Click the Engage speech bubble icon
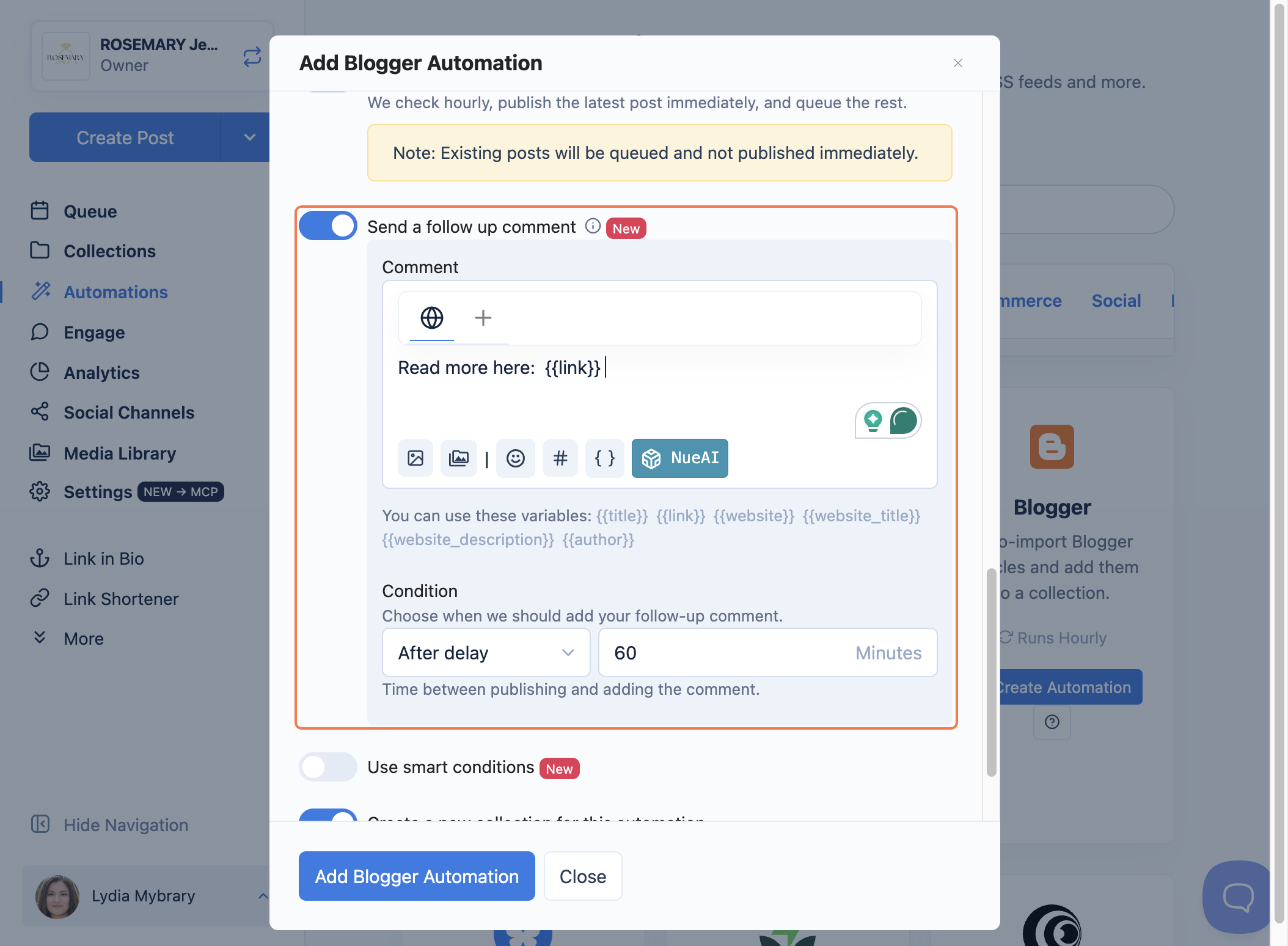This screenshot has width=1288, height=946. 40,332
